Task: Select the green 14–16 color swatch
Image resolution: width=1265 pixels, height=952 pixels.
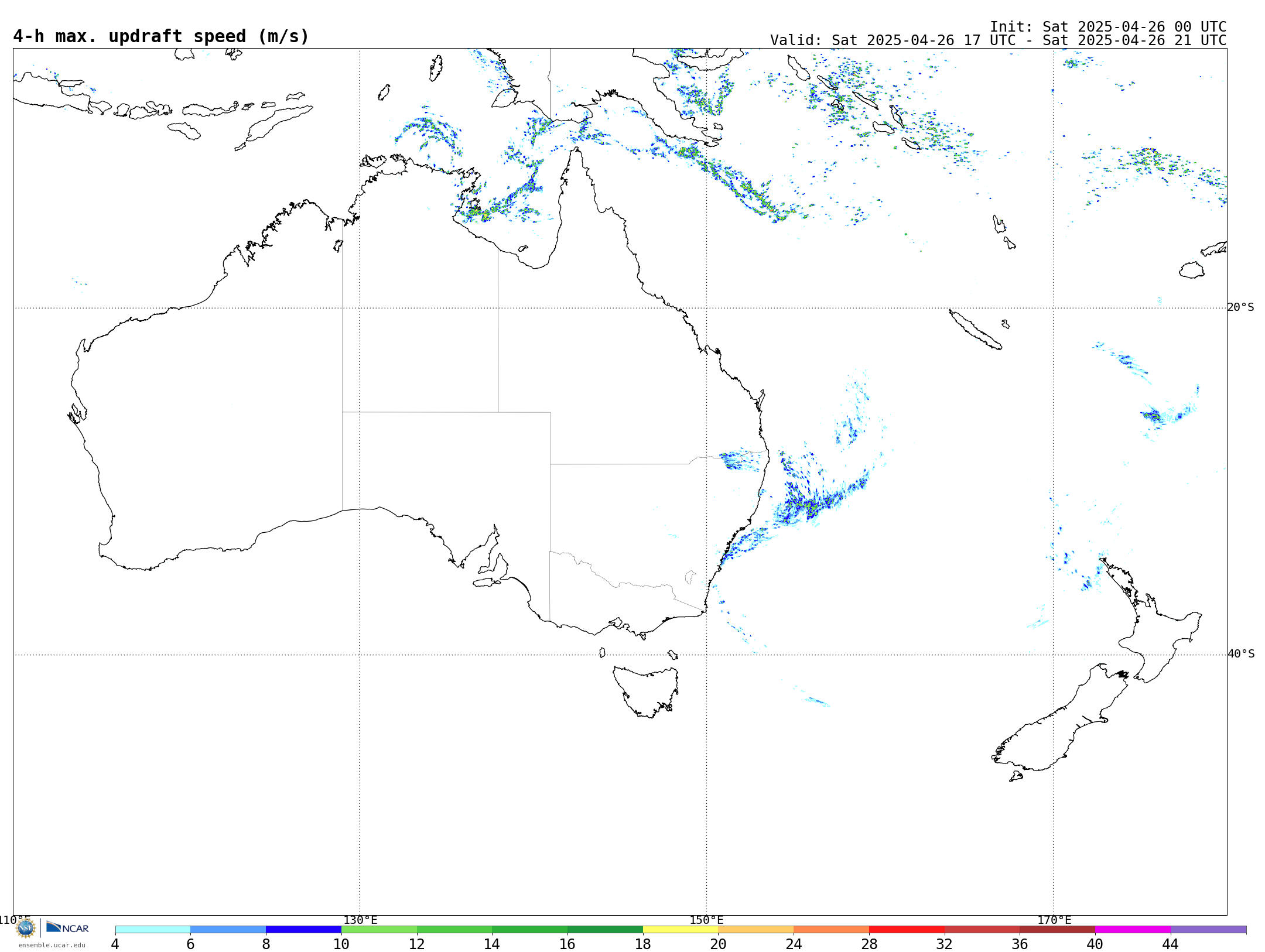Action: coord(530,930)
